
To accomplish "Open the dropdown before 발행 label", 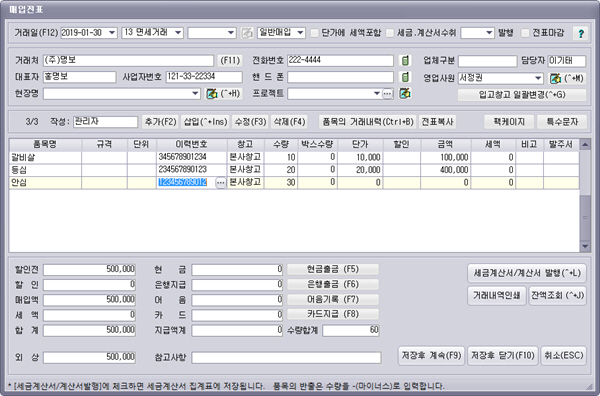I will [x=489, y=33].
